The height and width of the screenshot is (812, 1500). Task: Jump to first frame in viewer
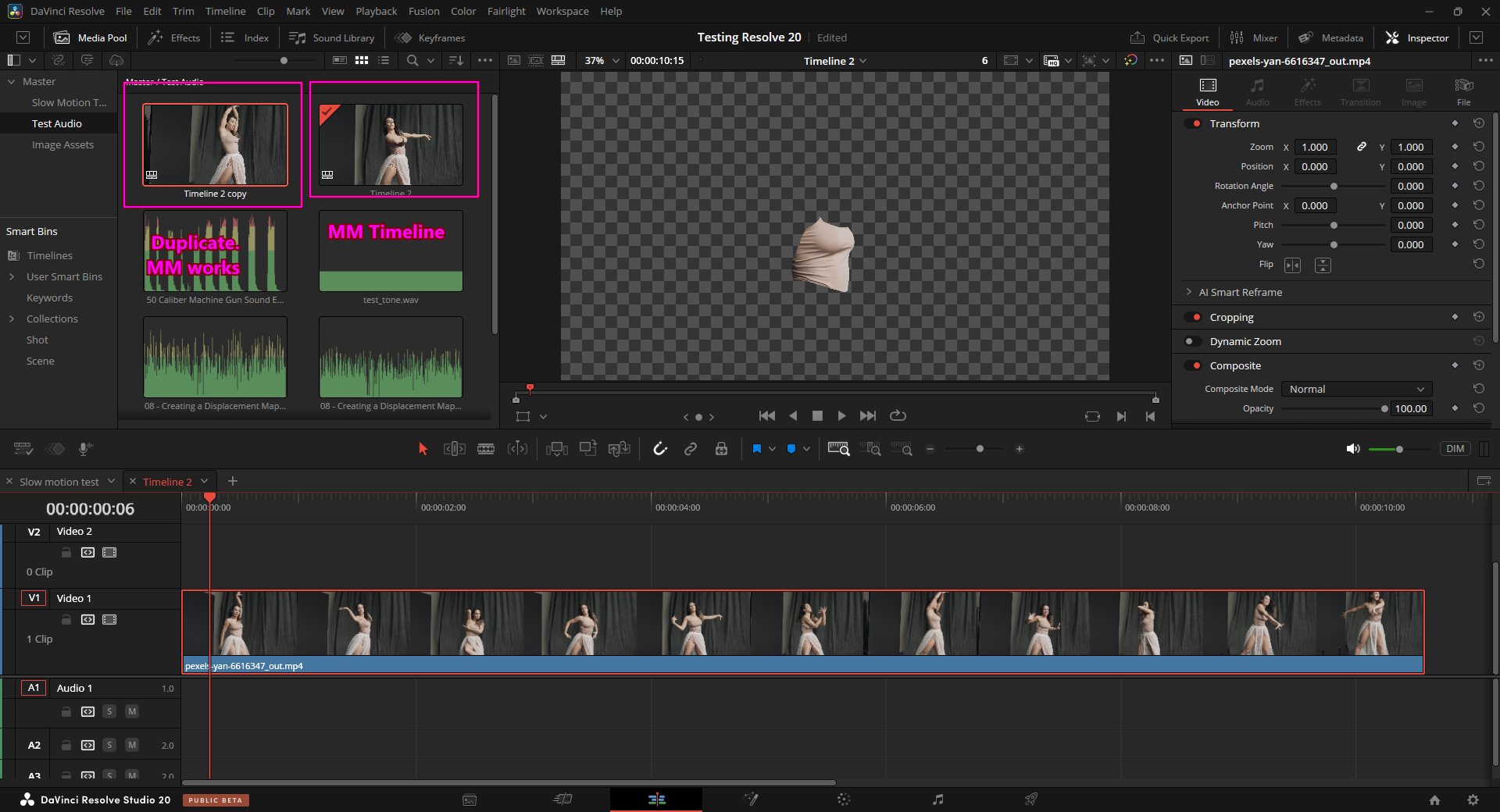(x=767, y=416)
